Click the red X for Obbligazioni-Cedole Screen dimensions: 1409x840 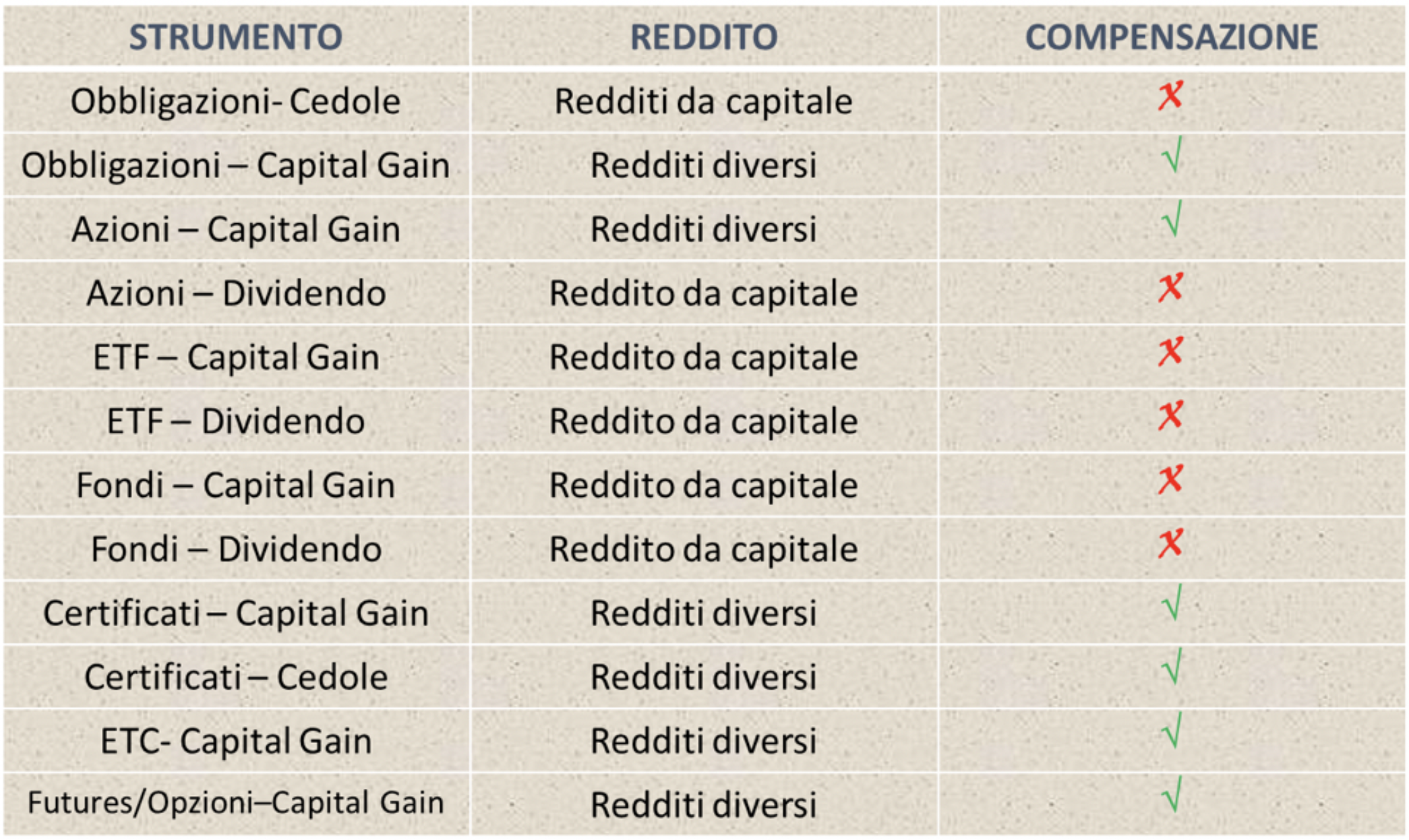(x=1171, y=96)
